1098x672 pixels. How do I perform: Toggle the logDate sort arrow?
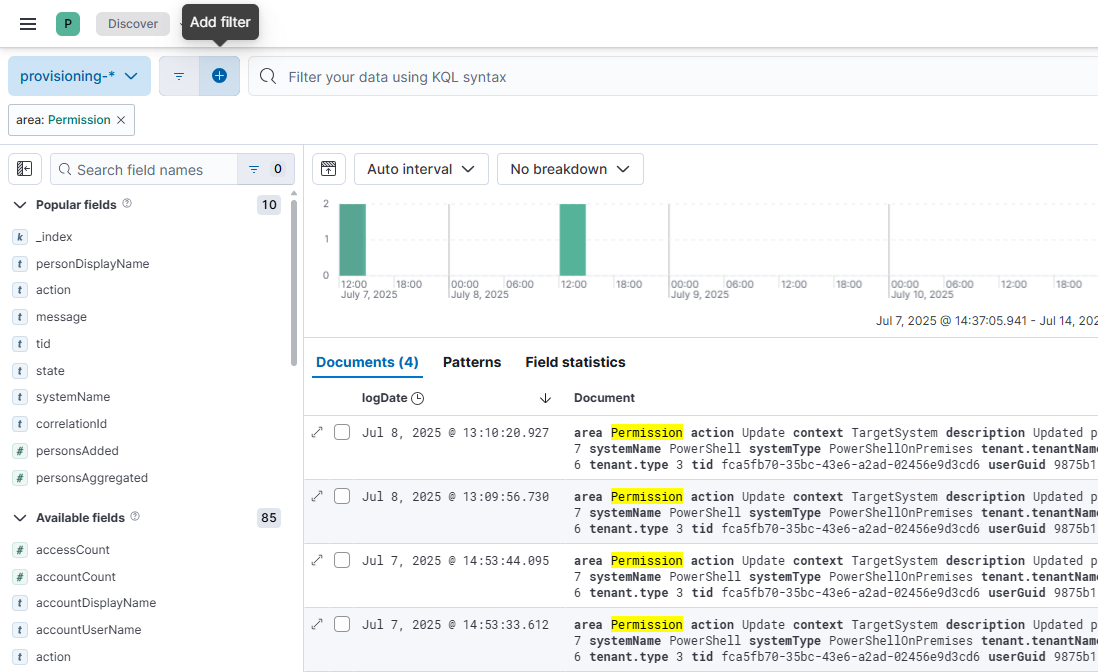click(545, 398)
